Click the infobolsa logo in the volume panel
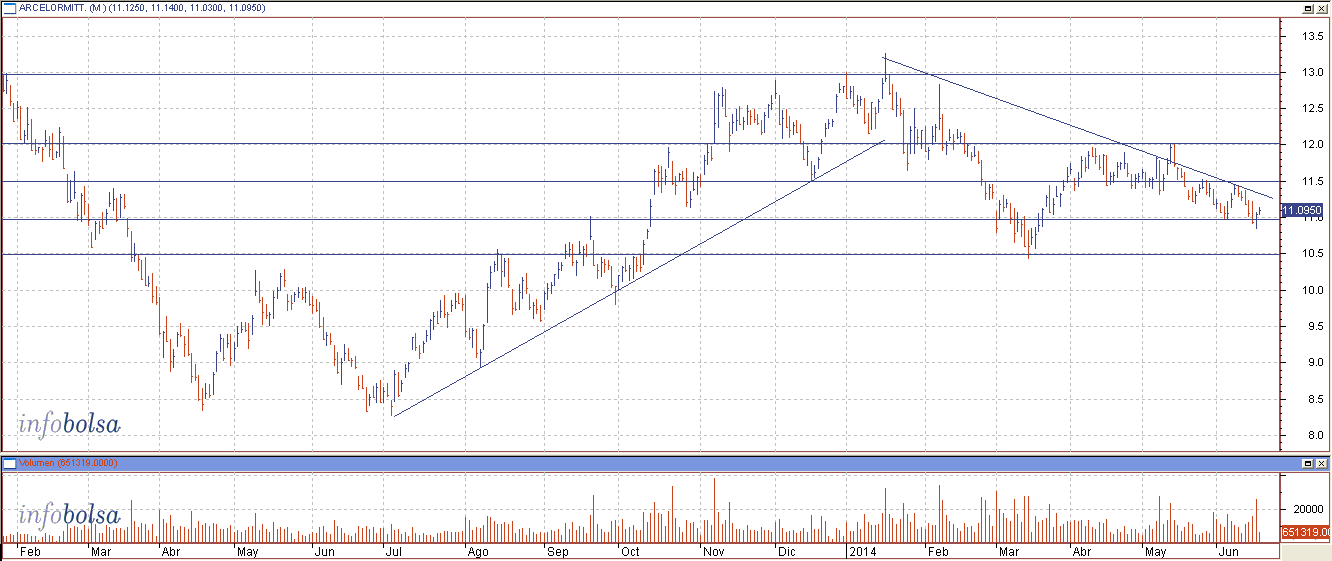Screen dimensions: 1332x561 click(69, 516)
